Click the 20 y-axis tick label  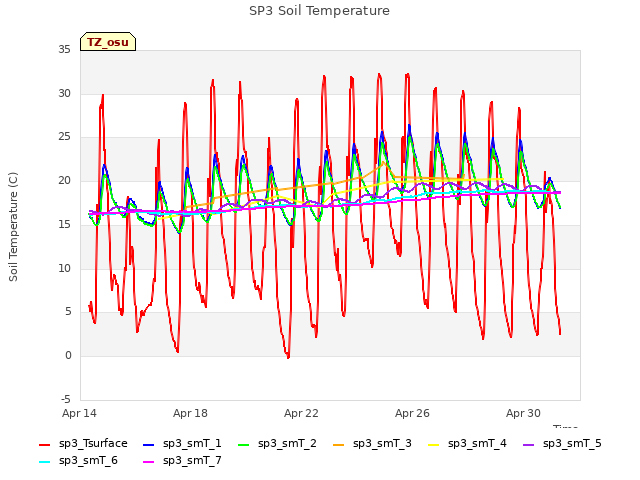64,180
